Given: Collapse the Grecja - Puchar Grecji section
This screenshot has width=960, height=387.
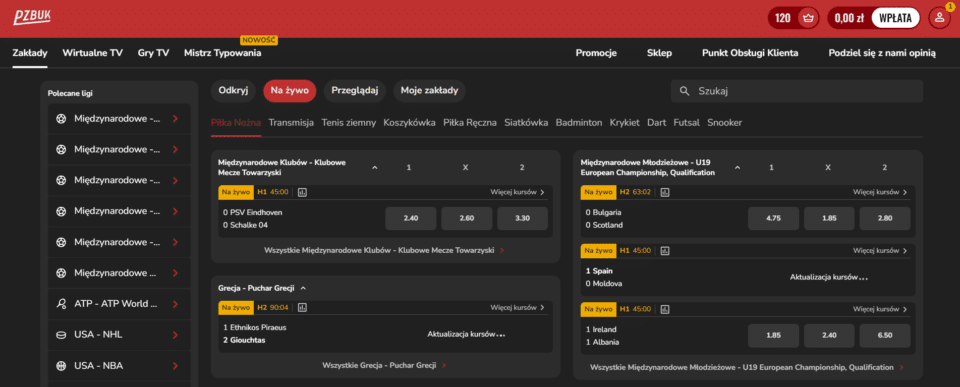Looking at the screenshot, I should (x=303, y=288).
